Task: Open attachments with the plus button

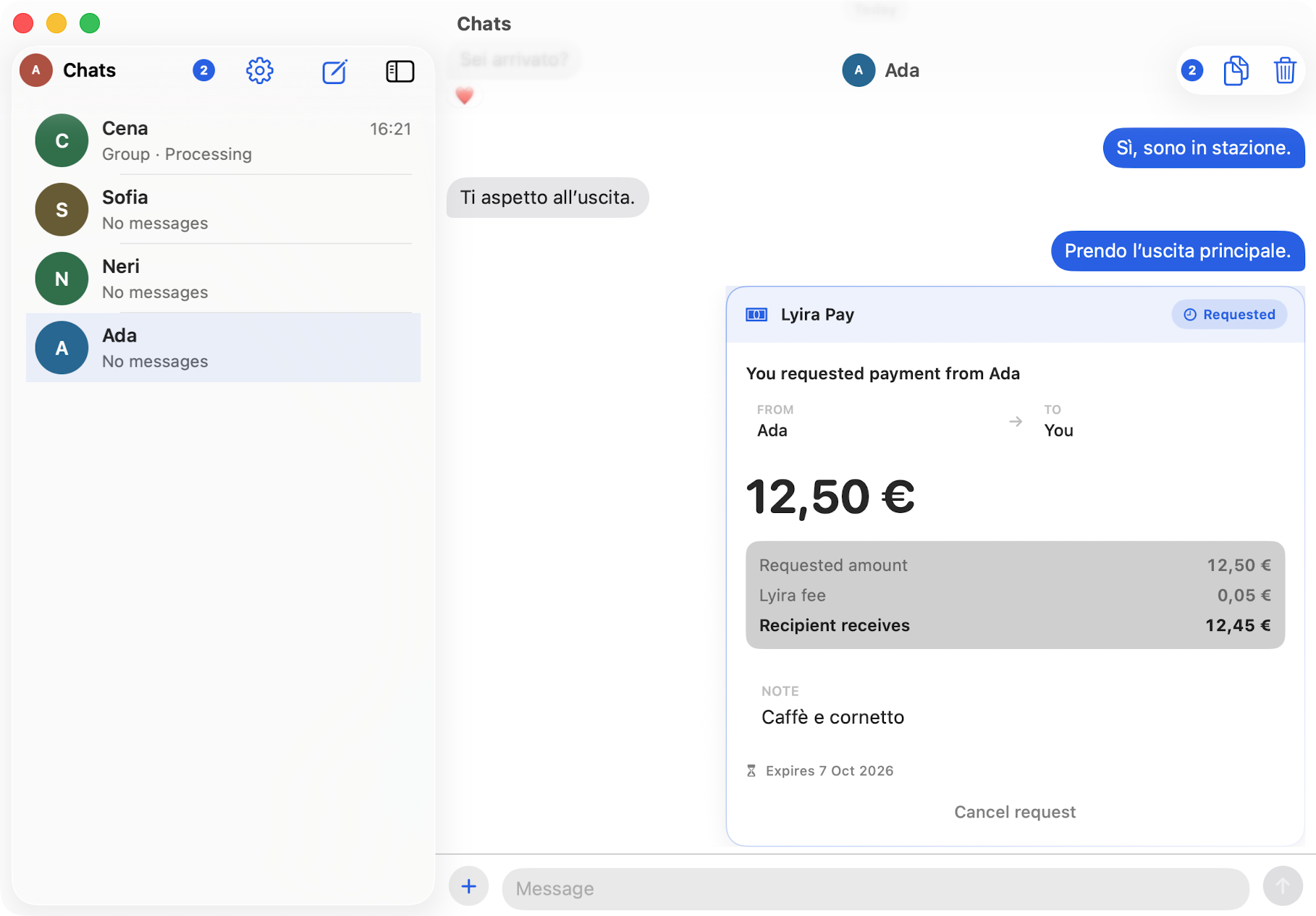Action: point(468,886)
